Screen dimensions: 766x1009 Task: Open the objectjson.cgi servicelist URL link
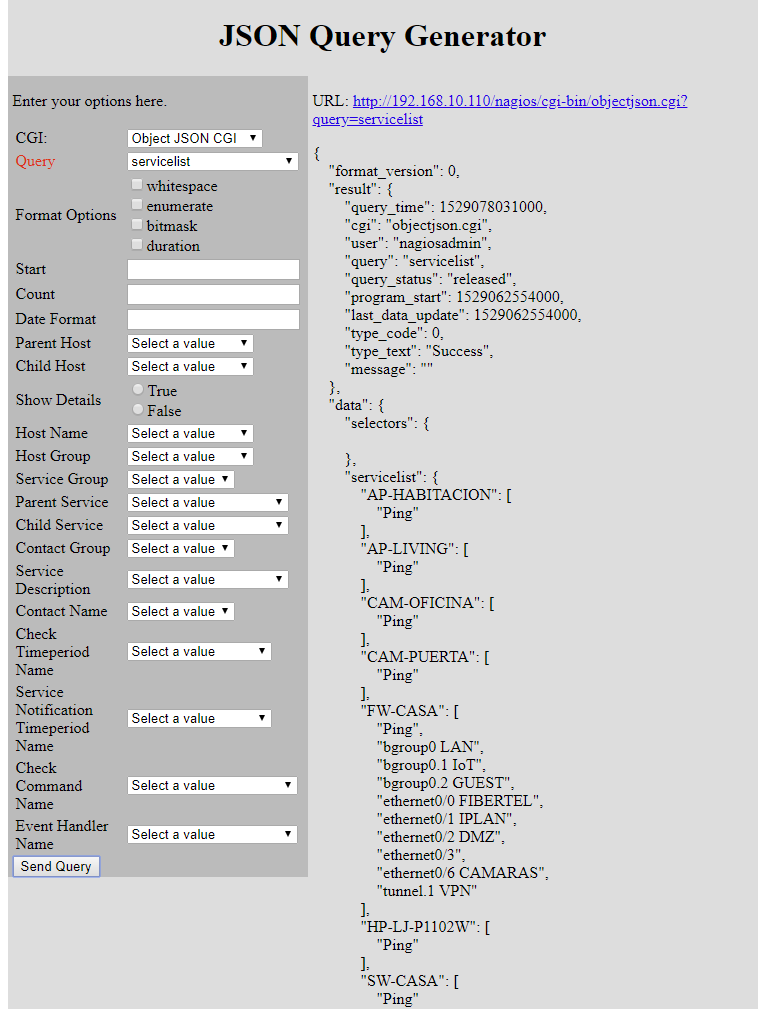tap(519, 102)
